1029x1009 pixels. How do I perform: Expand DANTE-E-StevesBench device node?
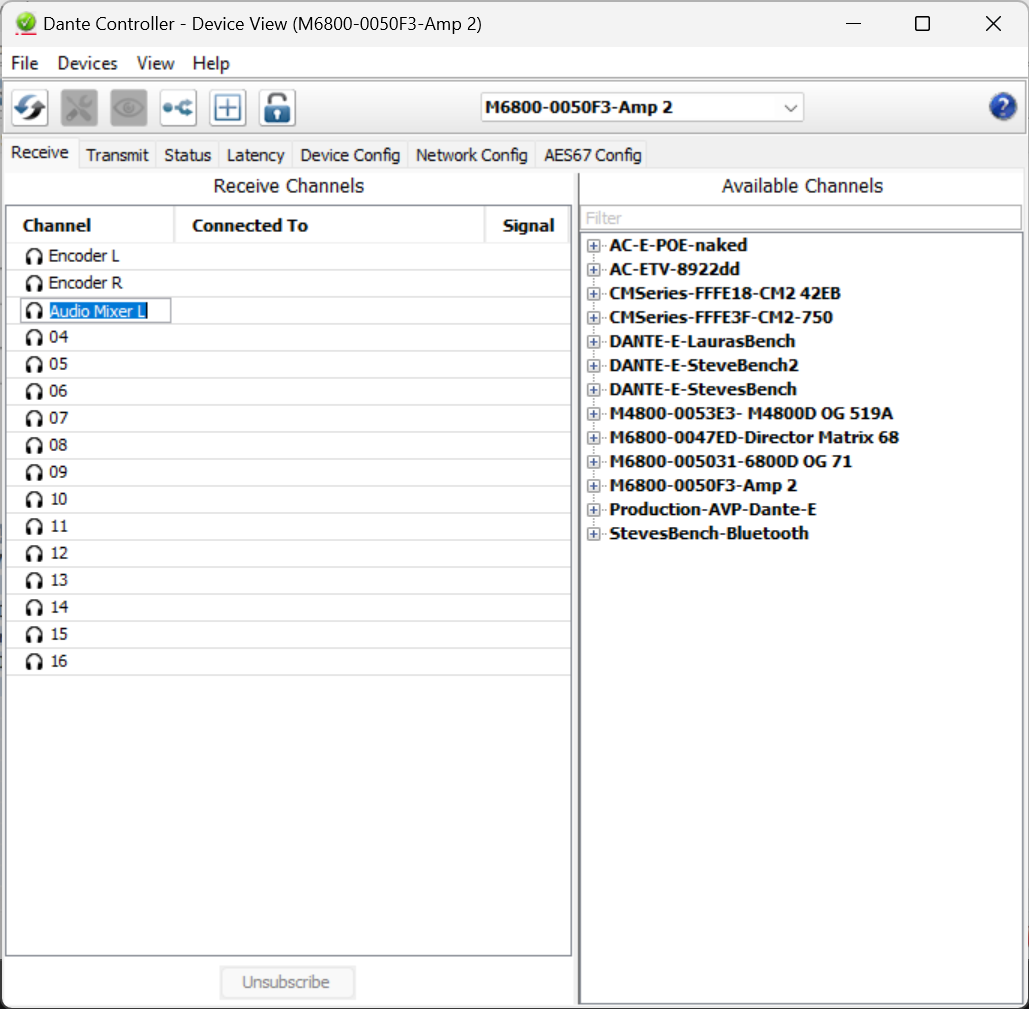click(x=594, y=390)
